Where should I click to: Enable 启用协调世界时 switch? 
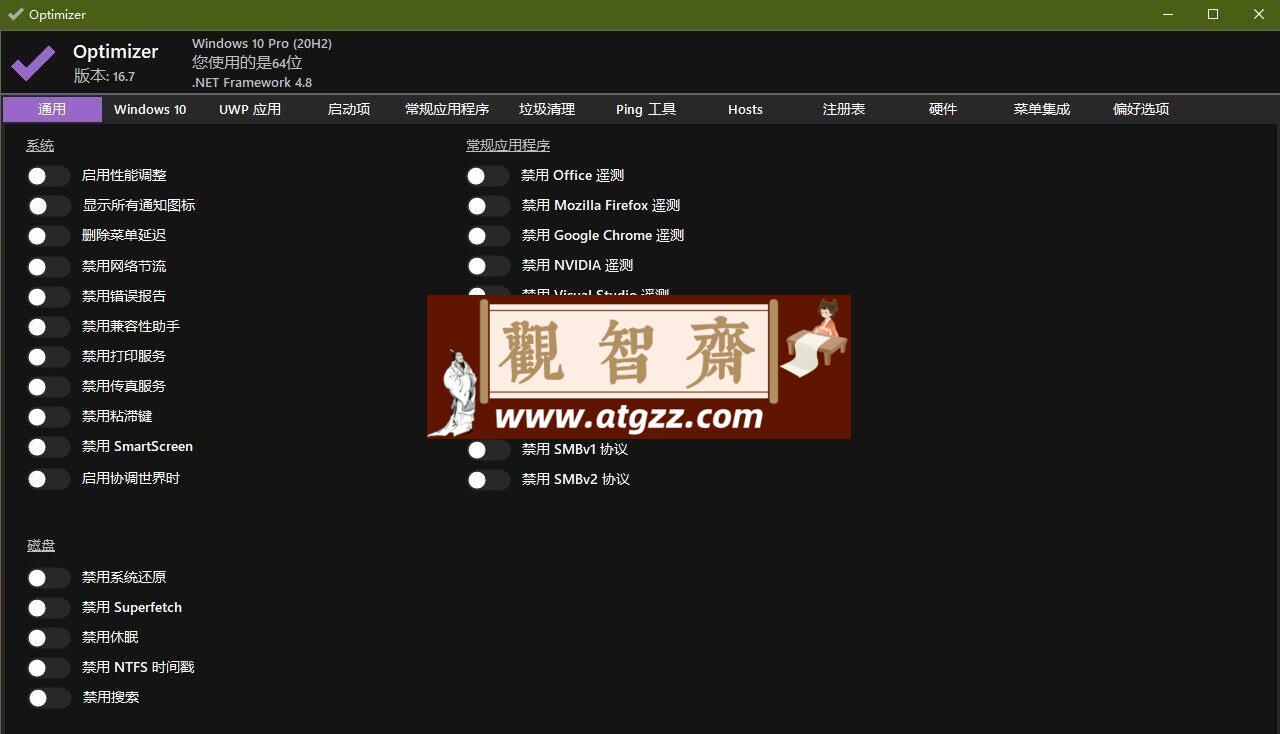(48, 479)
